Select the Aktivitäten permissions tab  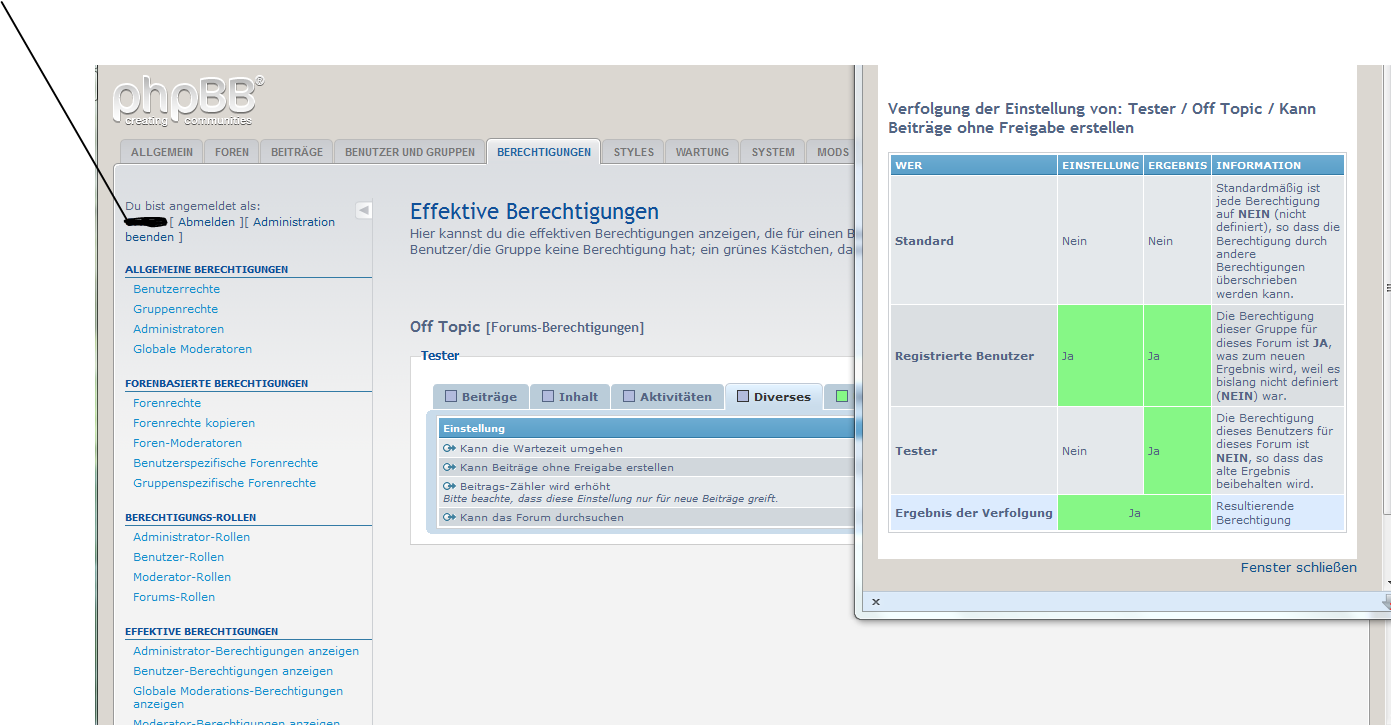pos(667,397)
